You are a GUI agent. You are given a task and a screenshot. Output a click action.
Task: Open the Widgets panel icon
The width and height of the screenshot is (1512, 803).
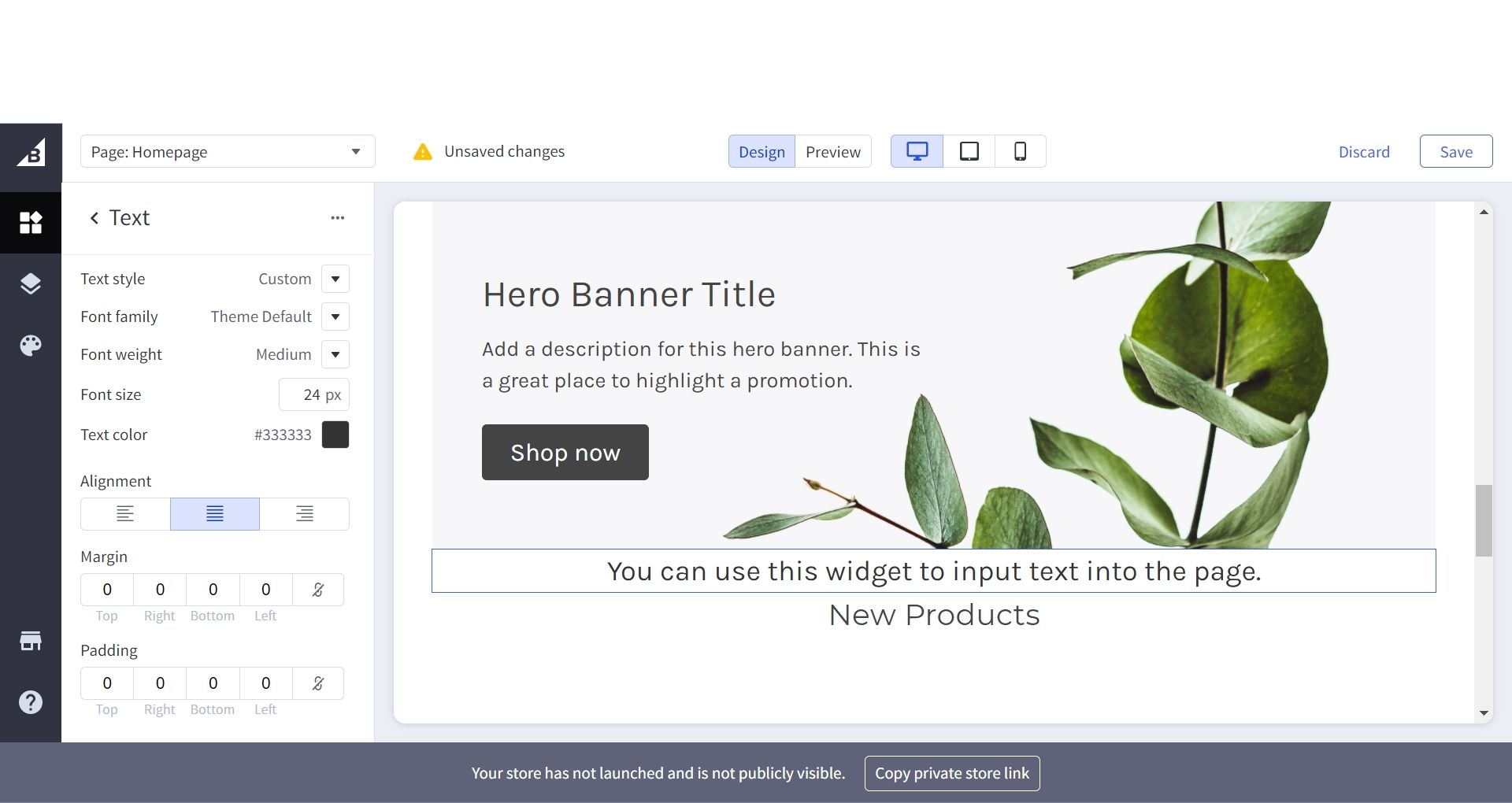[31, 223]
